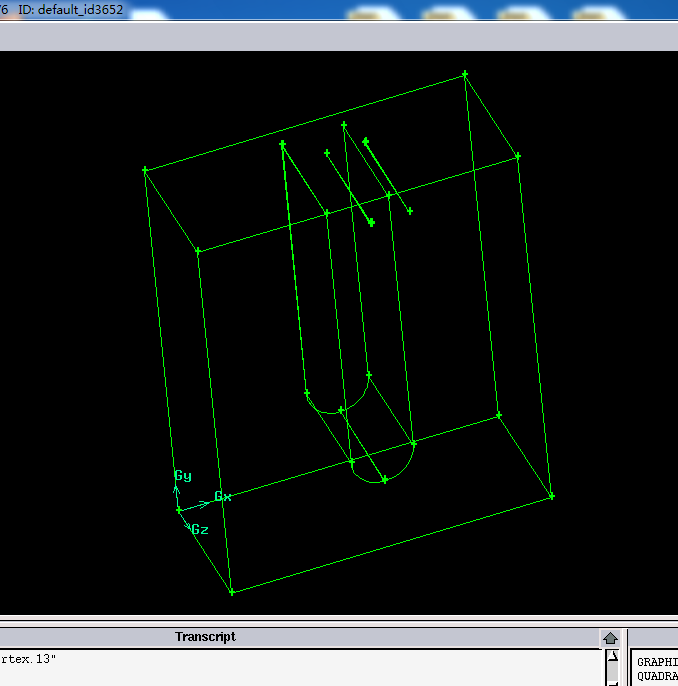Click the Description panel showing GRAPHI text
Screen dimensions: 678x686
click(x=656, y=668)
